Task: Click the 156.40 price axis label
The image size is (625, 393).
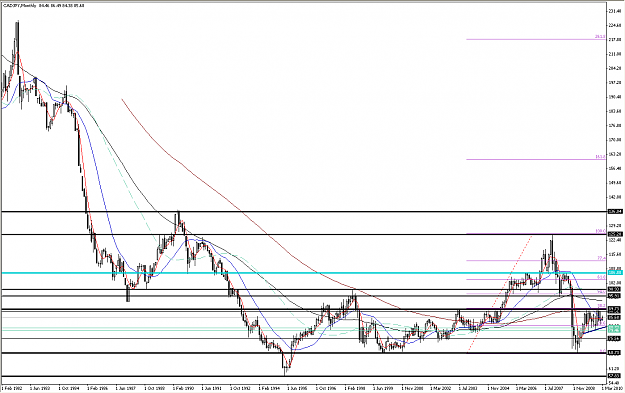Action: coord(614,168)
